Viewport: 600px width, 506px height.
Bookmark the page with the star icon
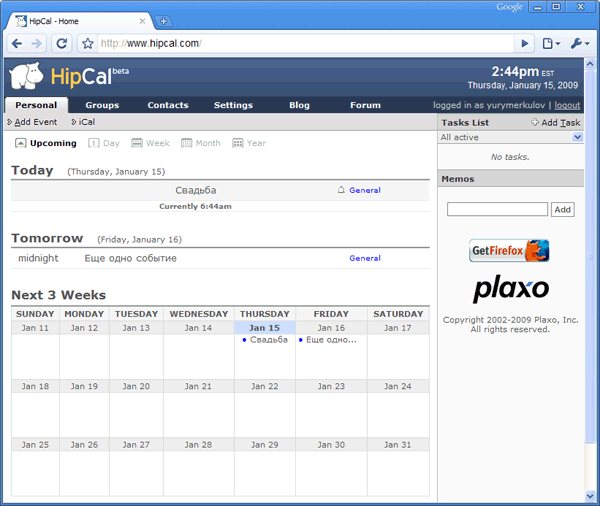click(88, 44)
